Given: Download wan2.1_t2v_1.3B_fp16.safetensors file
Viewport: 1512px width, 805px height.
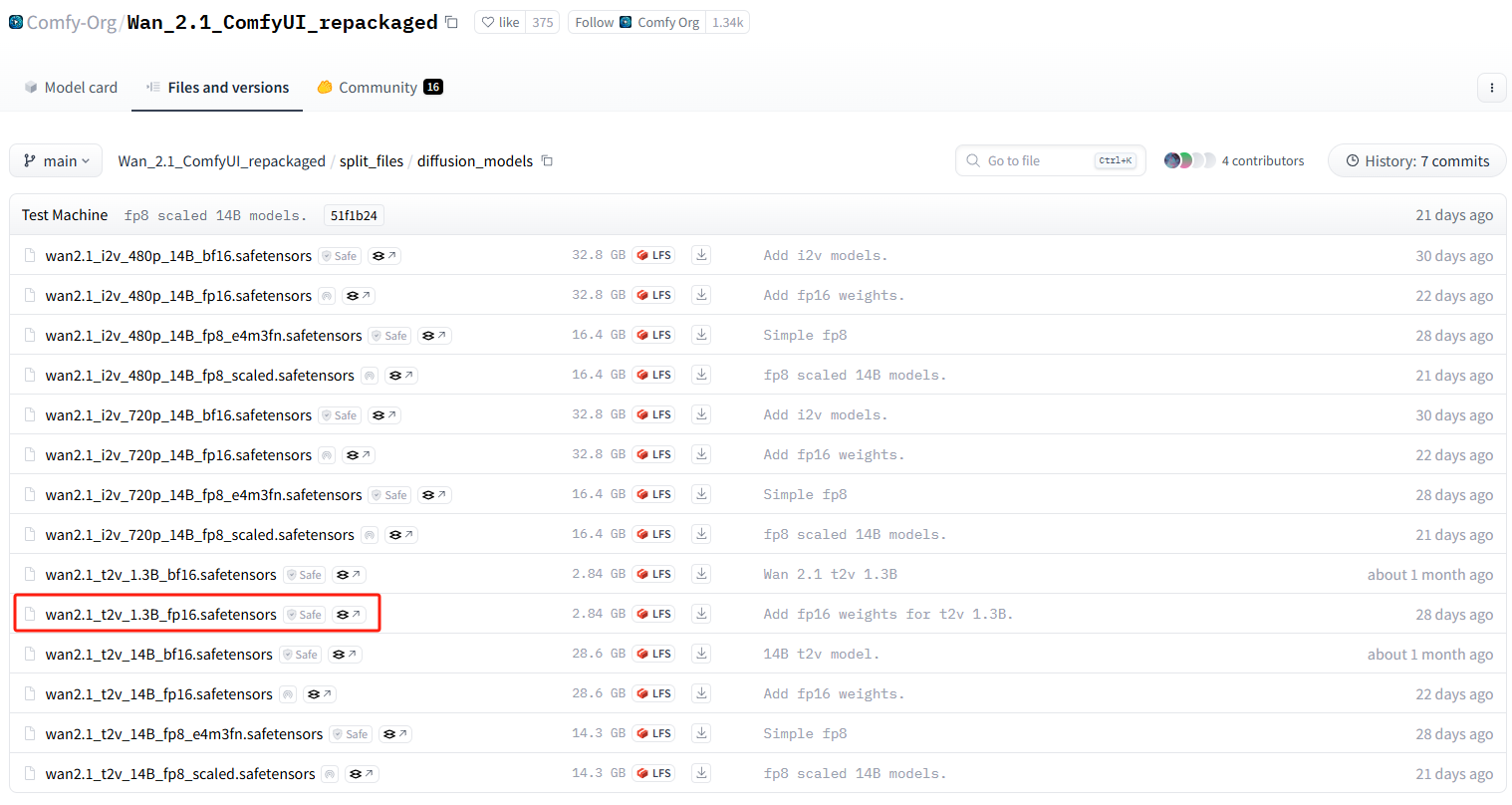Looking at the screenshot, I should tap(701, 614).
